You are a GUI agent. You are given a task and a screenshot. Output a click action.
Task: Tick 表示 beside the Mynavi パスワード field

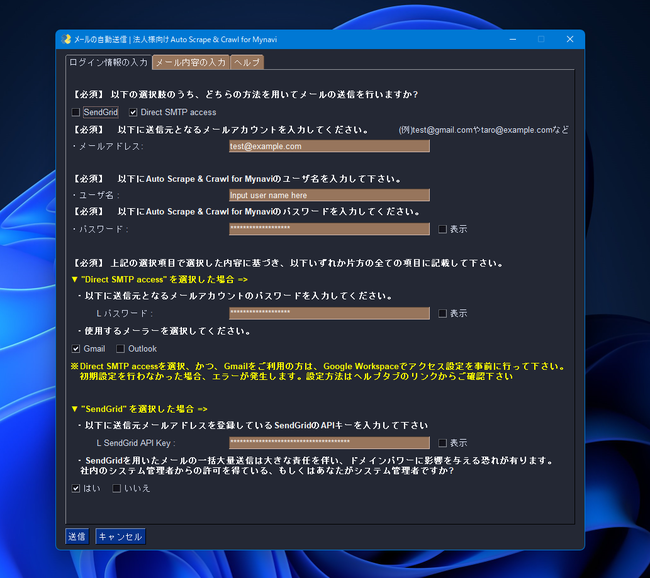click(x=443, y=229)
